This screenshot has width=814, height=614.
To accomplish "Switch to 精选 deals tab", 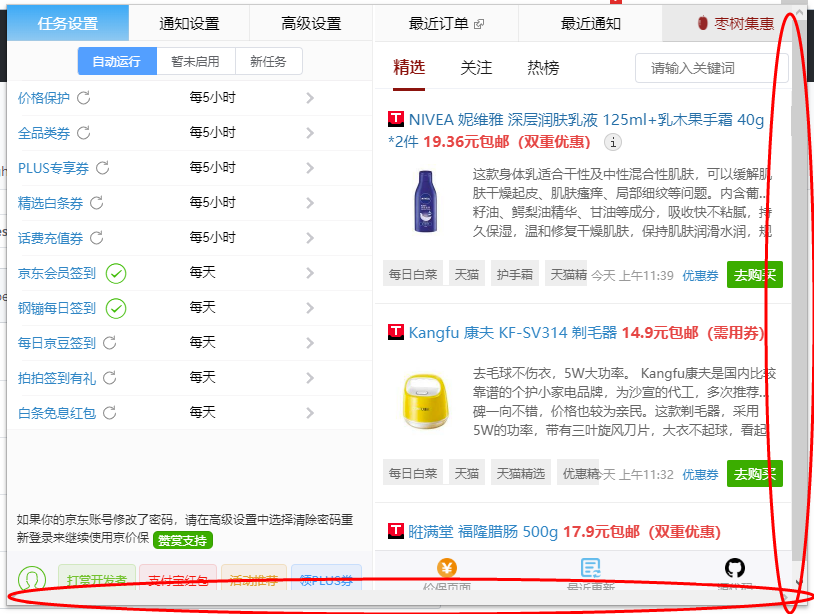I will point(409,68).
